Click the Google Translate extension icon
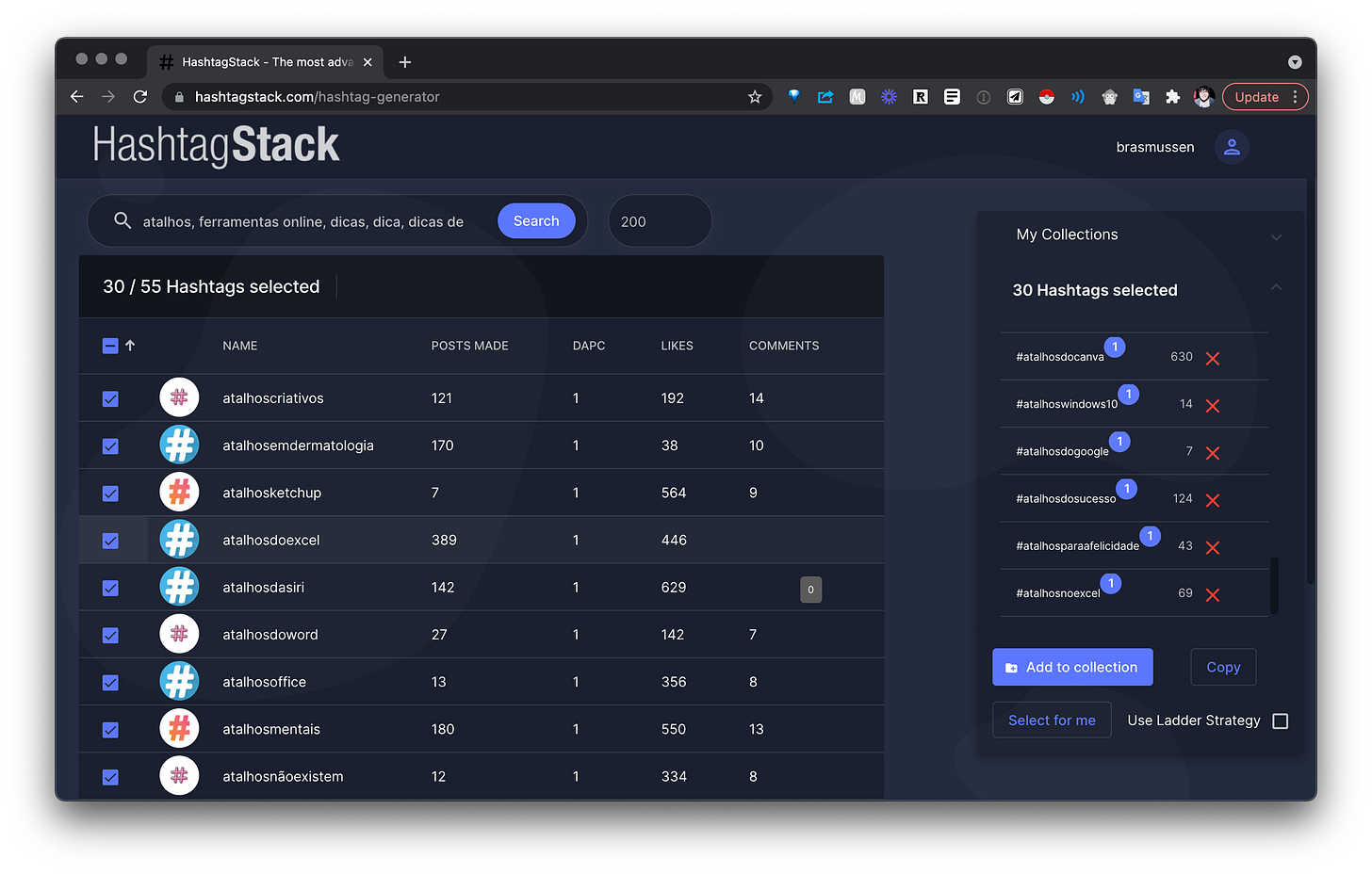This screenshot has width=1372, height=874. [x=1141, y=97]
